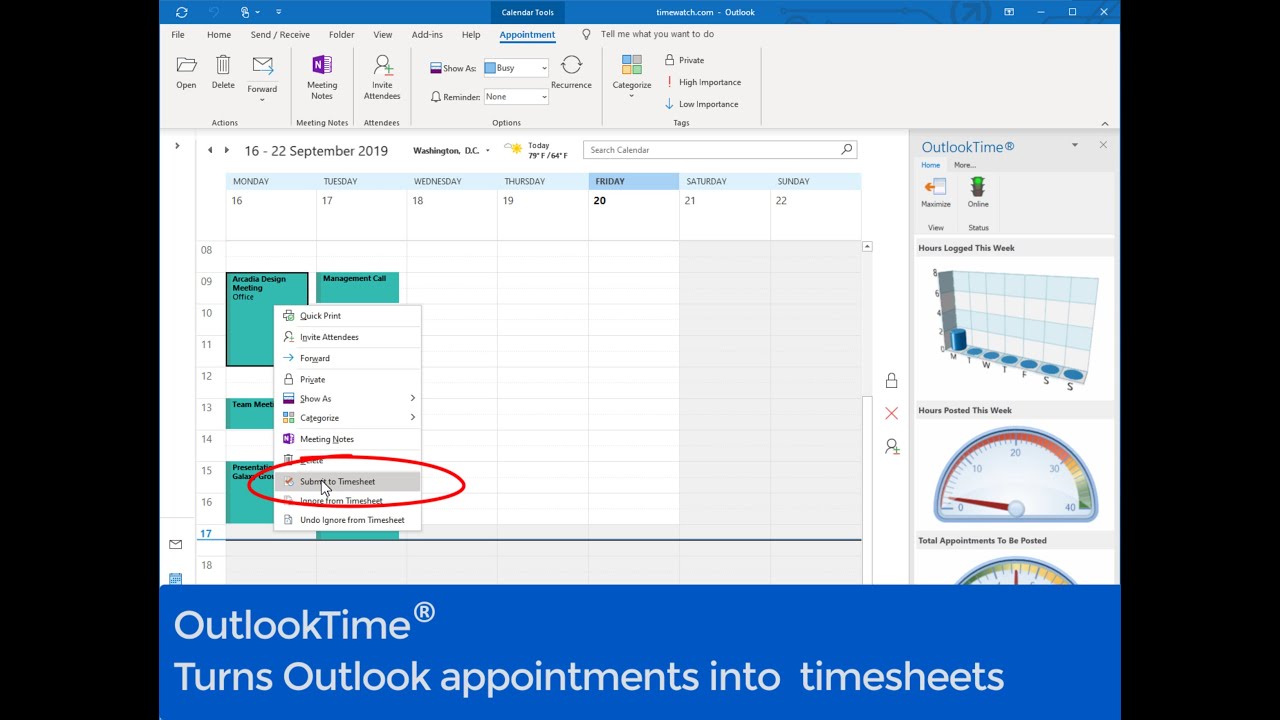Open the OutlookTime More... tab
This screenshot has height=720, width=1280.
click(965, 165)
